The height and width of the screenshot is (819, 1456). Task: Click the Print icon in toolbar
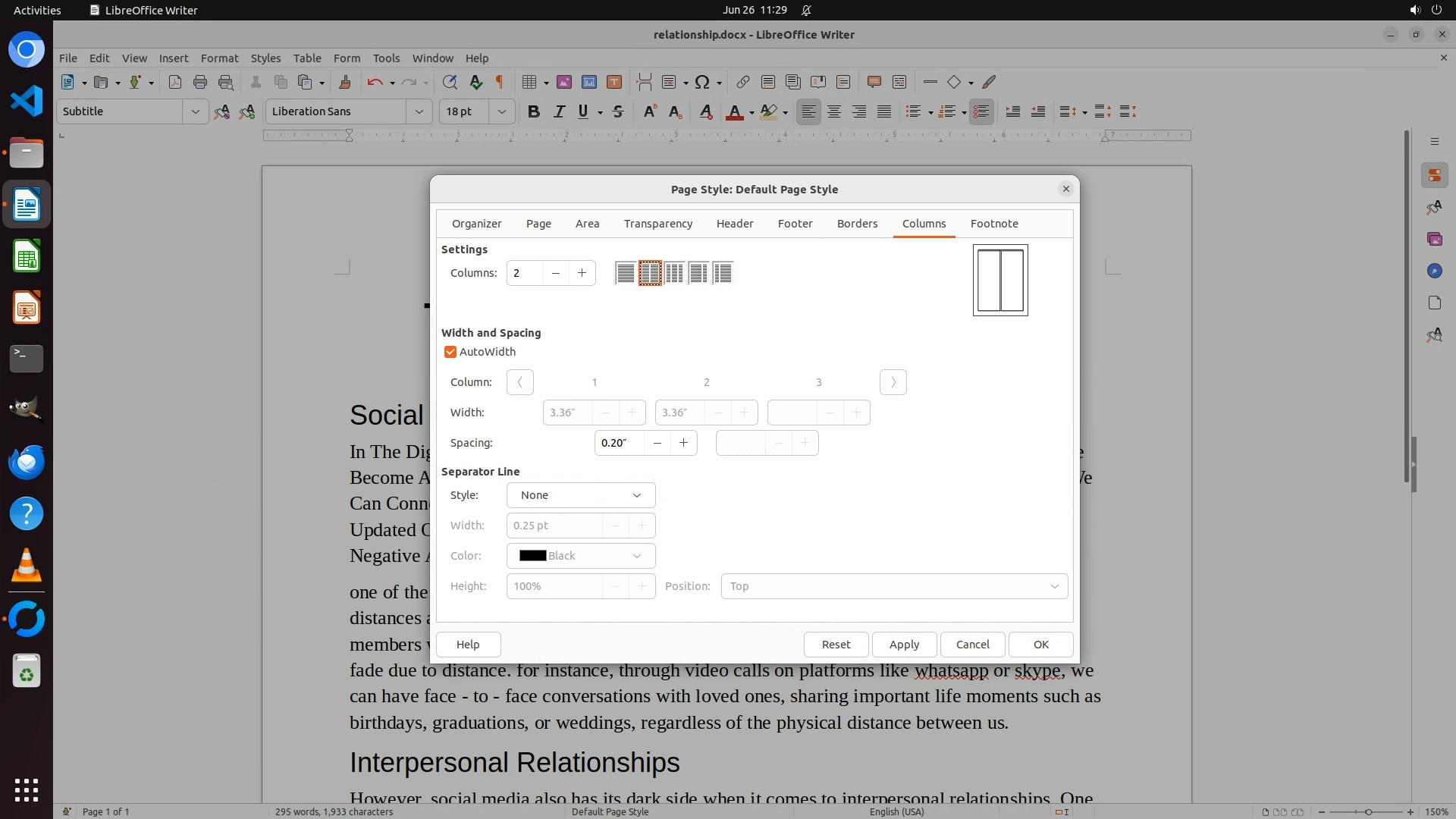[200, 82]
